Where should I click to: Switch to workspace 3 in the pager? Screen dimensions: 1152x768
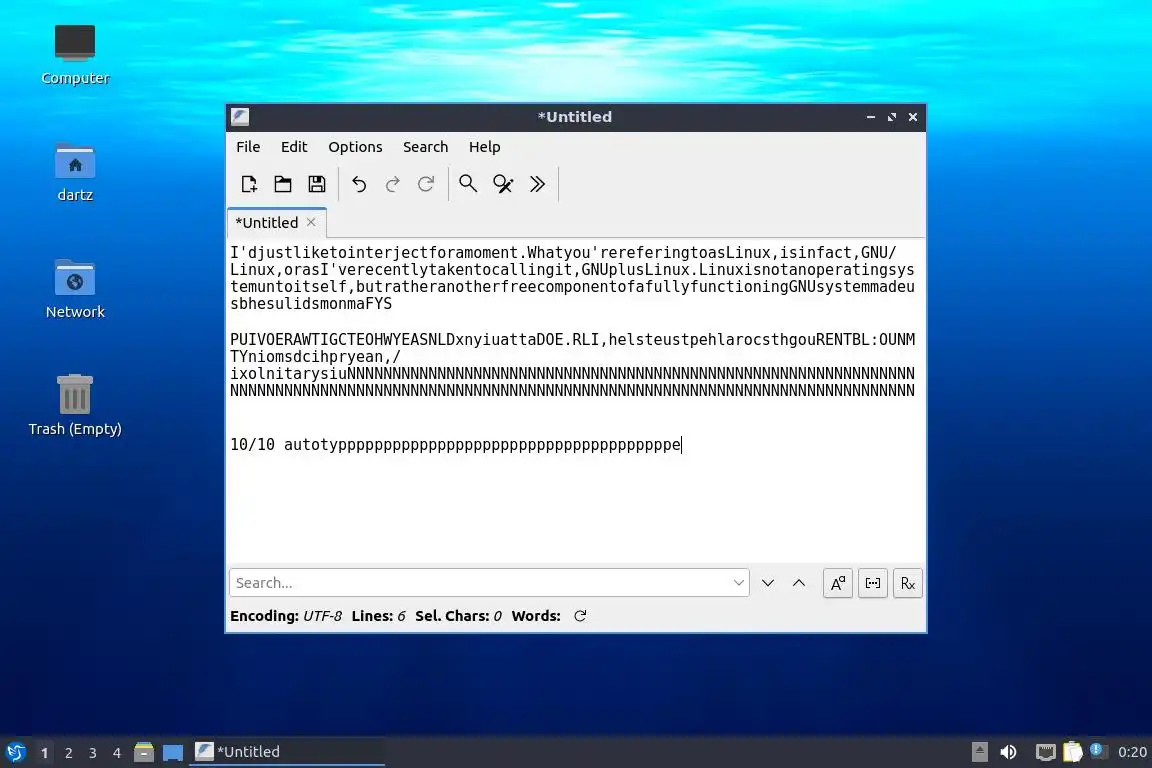click(93, 753)
